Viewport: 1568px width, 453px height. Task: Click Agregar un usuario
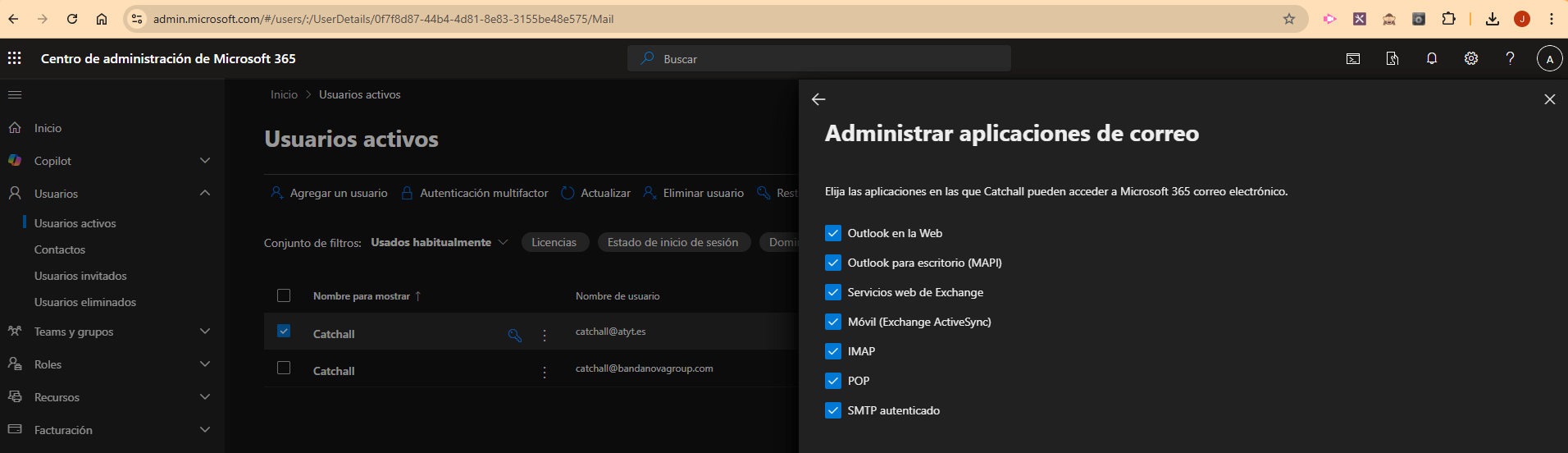coord(329,193)
